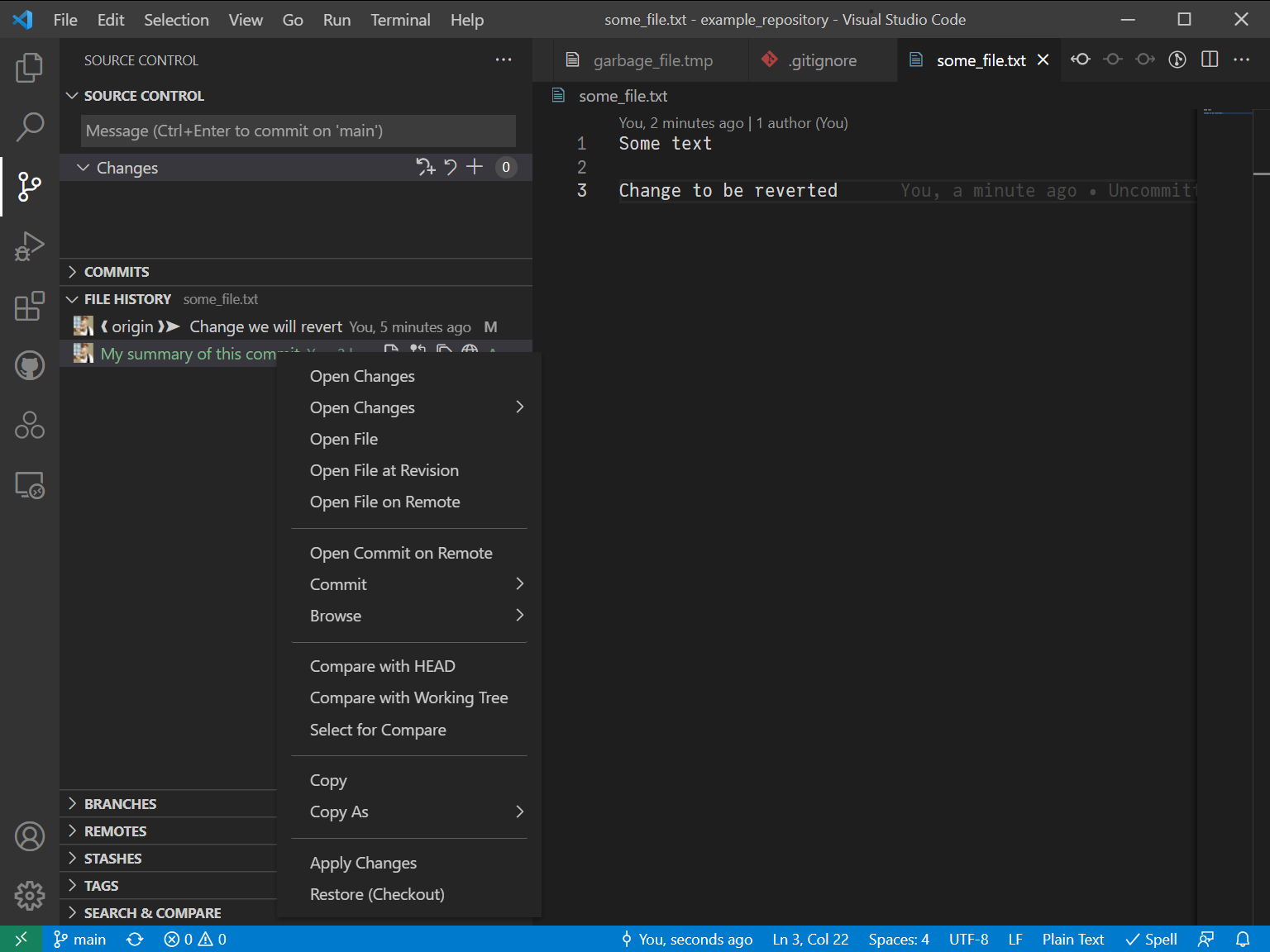This screenshot has height=952, width=1270.
Task: Open Run and Debug view
Action: pyautogui.click(x=30, y=246)
